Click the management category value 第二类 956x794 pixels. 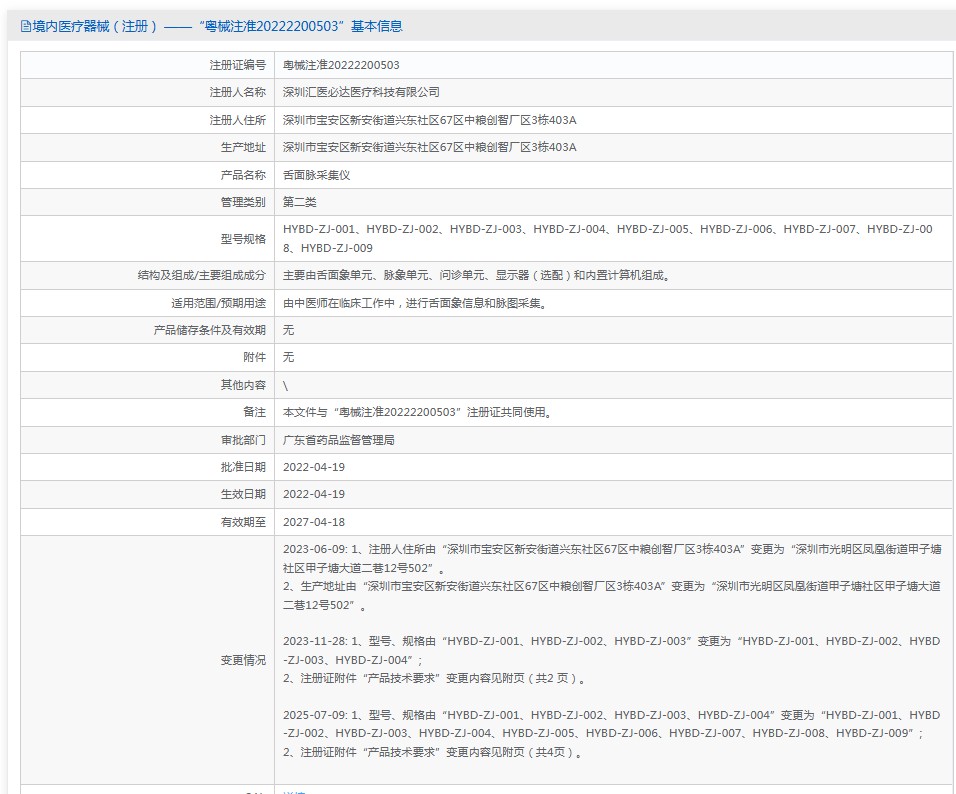299,202
